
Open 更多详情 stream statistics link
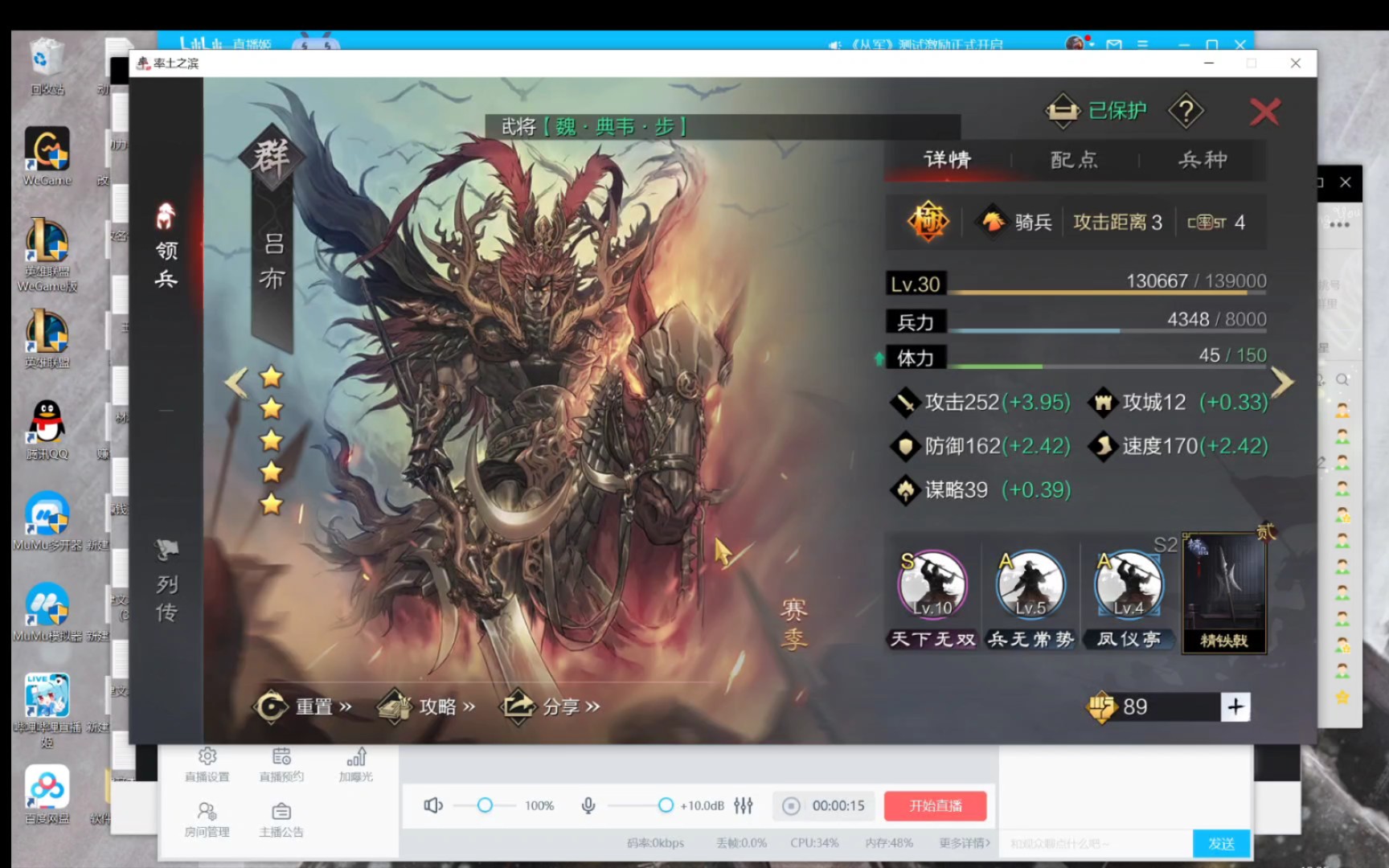pyautogui.click(x=965, y=842)
